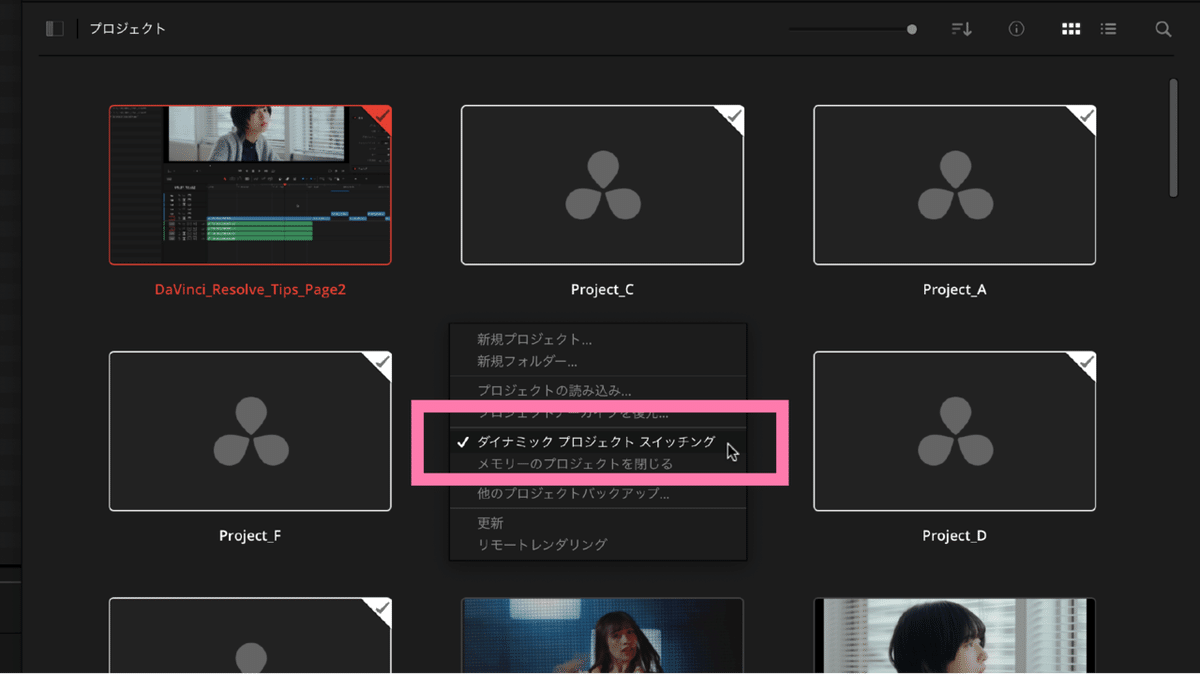Select the Project_D thumbnail
This screenshot has height=675, width=1200.
click(x=954, y=431)
